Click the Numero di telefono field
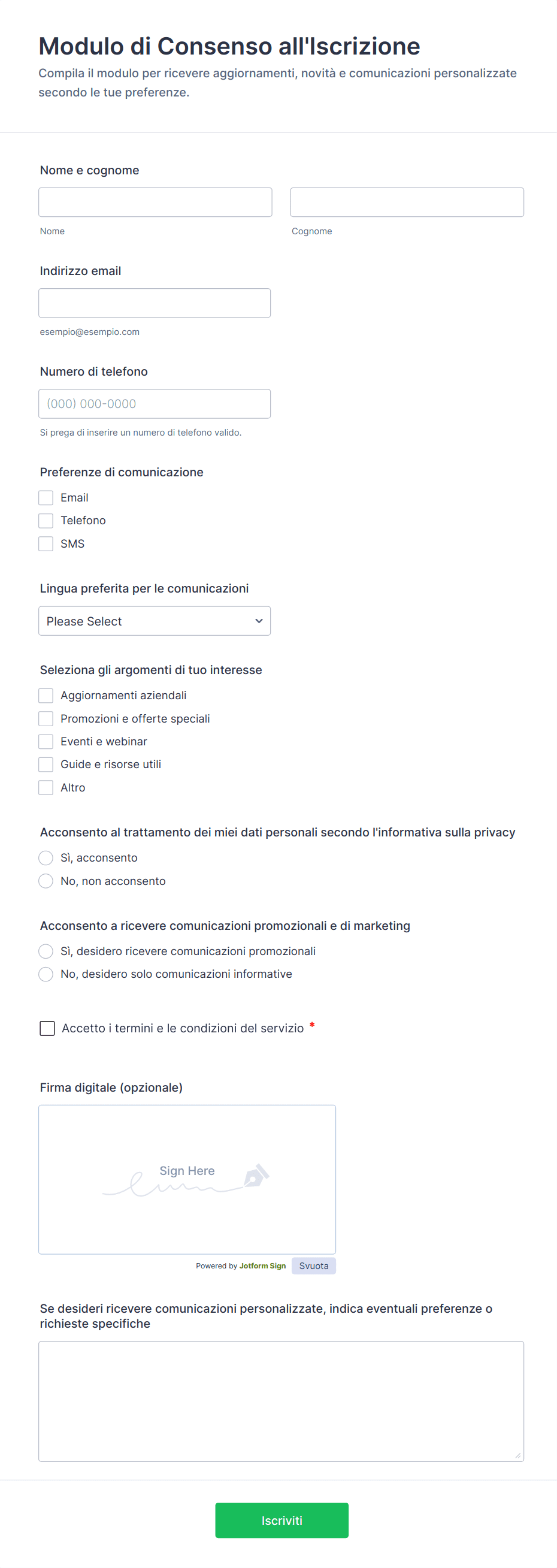Image resolution: width=557 pixels, height=1568 pixels. point(155,404)
